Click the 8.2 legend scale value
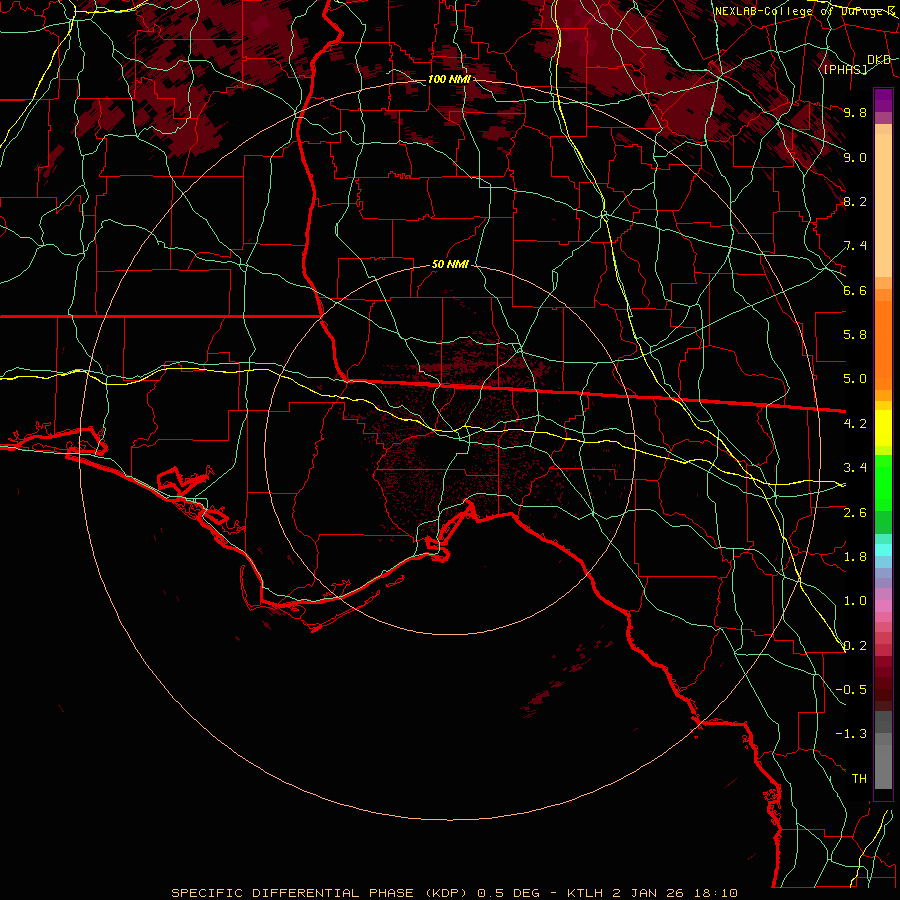Image resolution: width=900 pixels, height=900 pixels. [855, 201]
